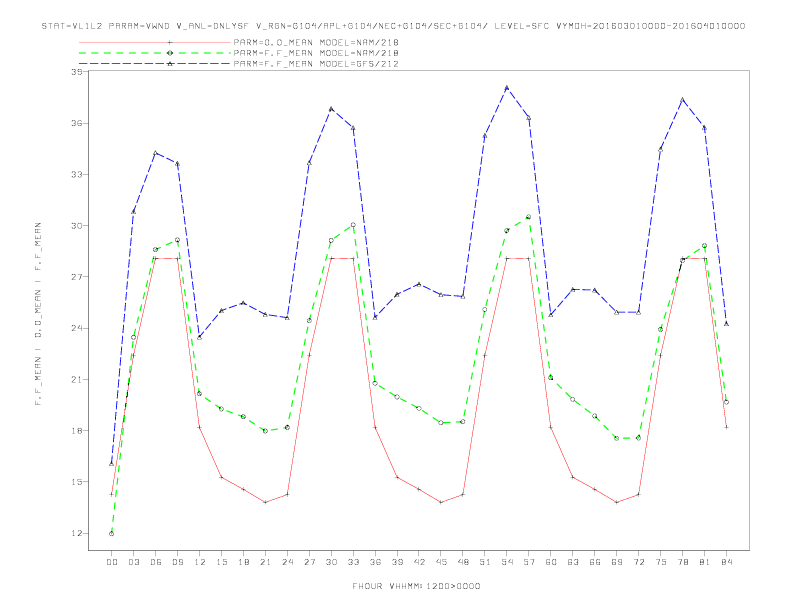
Task: Click x-axis forecast hour label 21
Action: tap(265, 562)
